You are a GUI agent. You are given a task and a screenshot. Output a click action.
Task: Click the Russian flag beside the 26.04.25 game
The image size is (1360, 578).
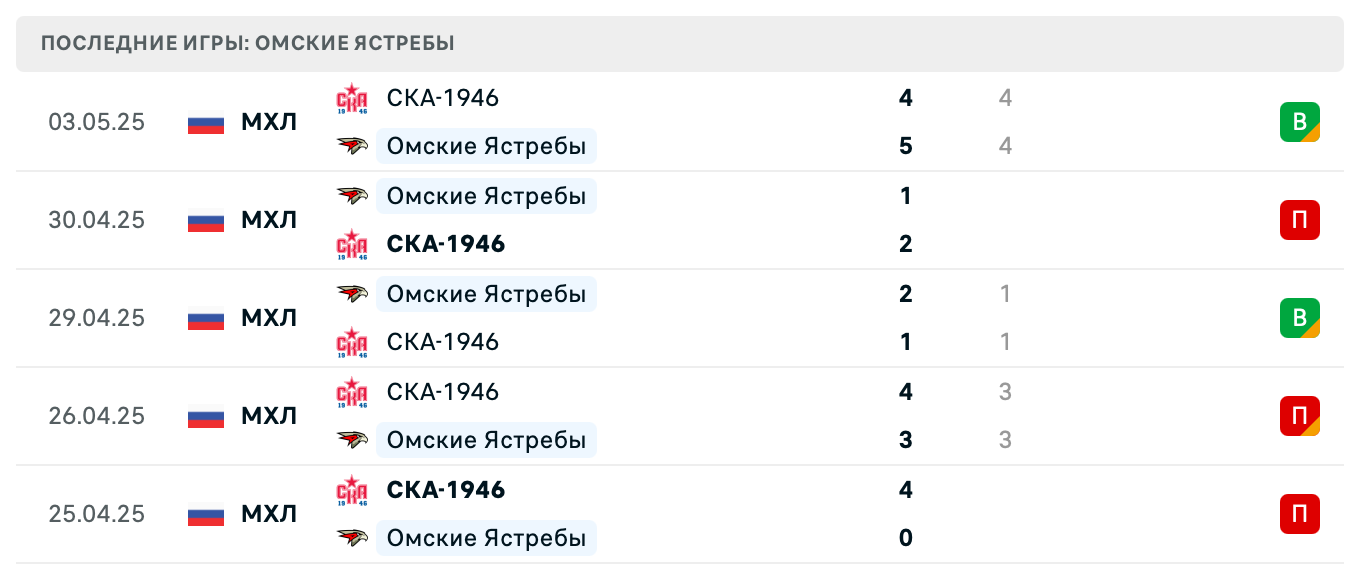(x=204, y=416)
